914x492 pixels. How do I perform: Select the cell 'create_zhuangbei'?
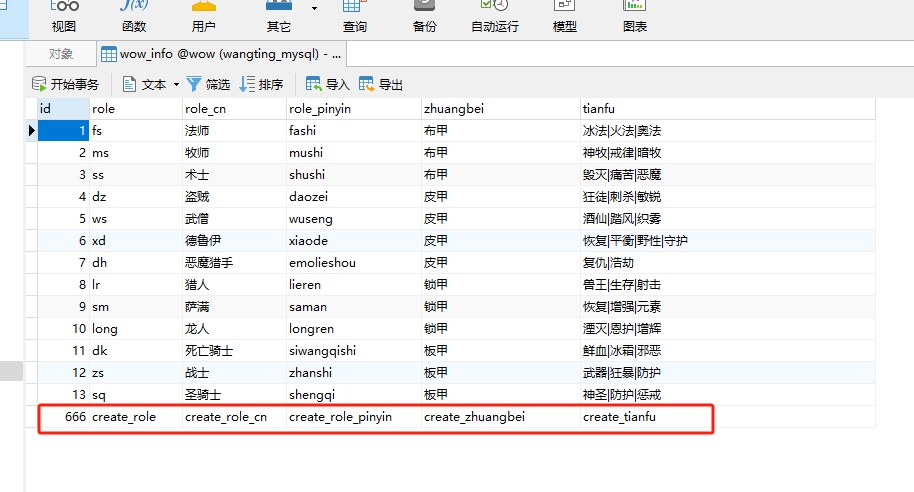tap(501, 417)
